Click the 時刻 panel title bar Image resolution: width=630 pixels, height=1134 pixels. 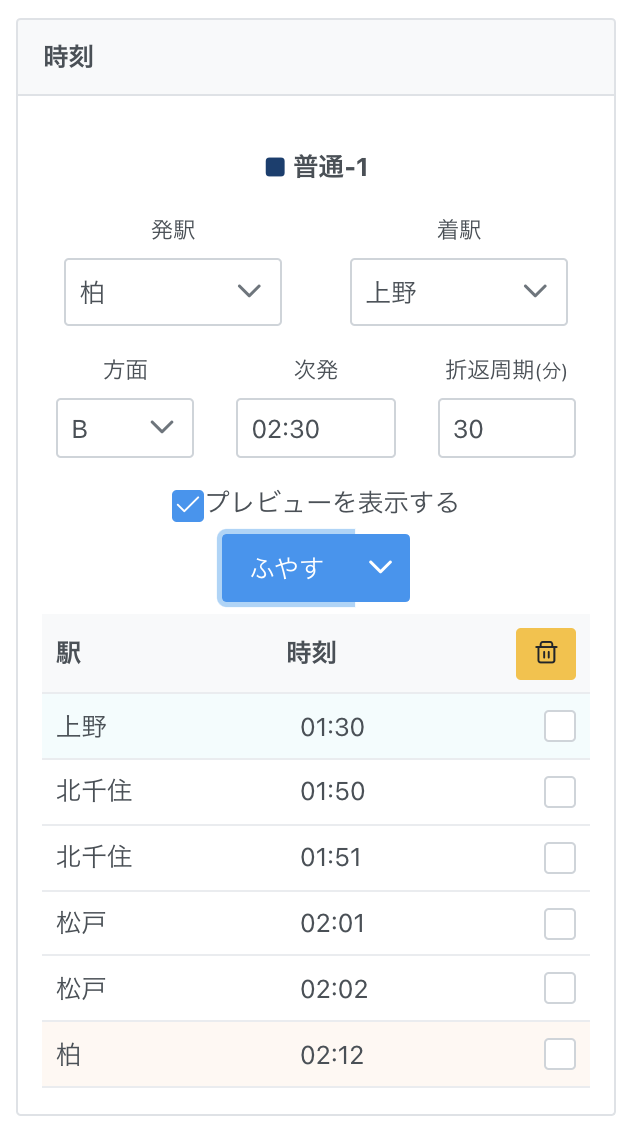click(x=315, y=57)
